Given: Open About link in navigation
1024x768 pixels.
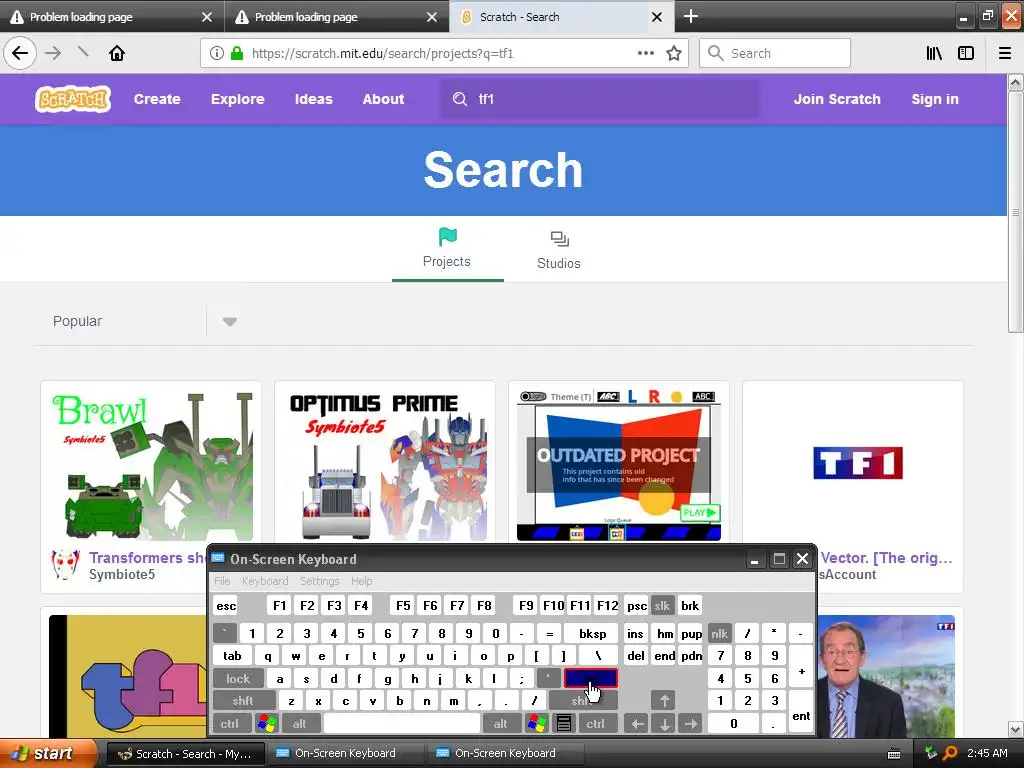Looking at the screenshot, I should (x=383, y=99).
